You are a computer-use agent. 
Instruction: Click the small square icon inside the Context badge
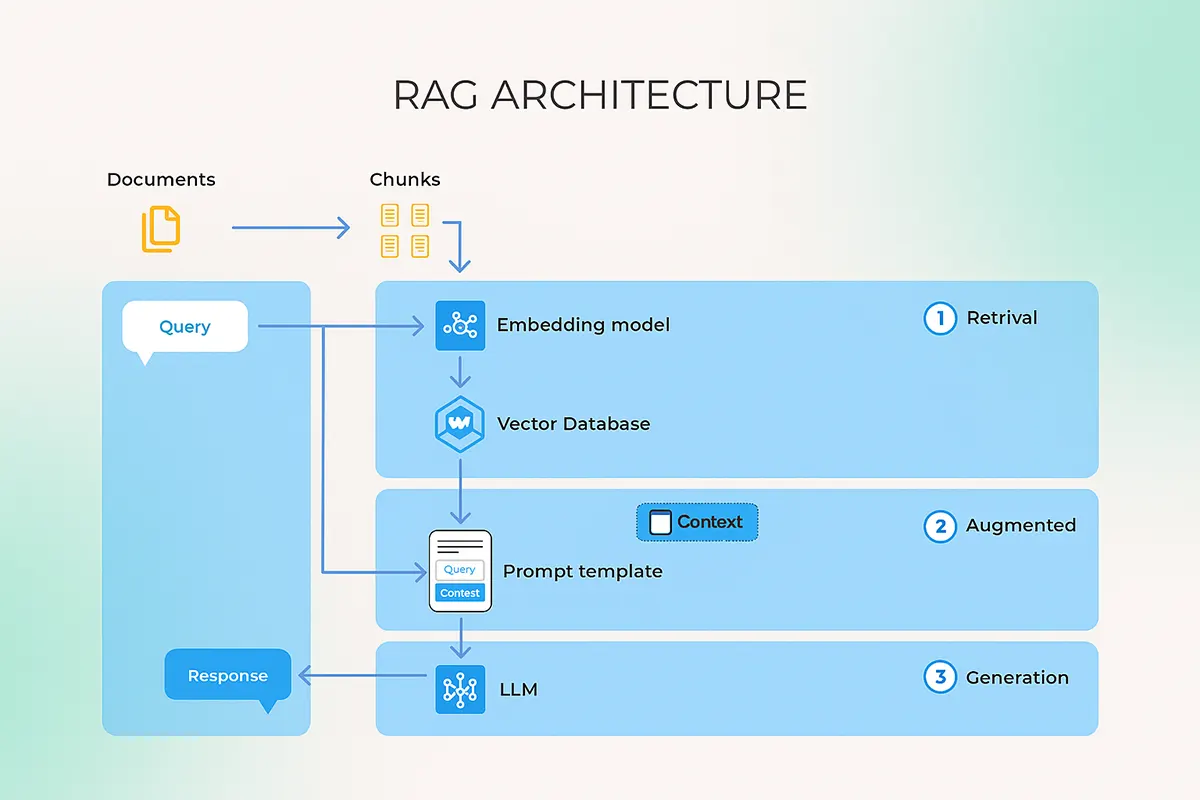pyautogui.click(x=660, y=522)
